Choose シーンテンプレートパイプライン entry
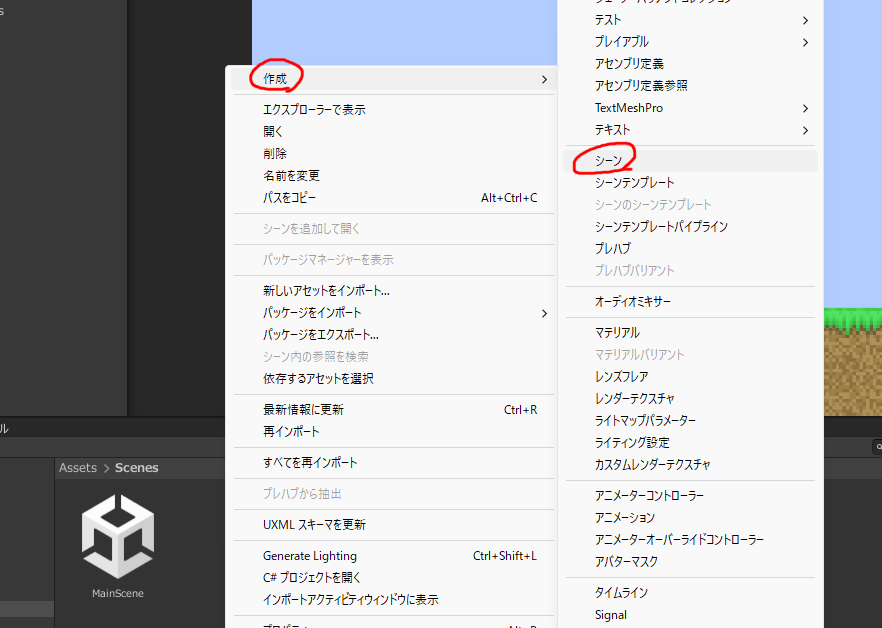 pyautogui.click(x=690, y=227)
